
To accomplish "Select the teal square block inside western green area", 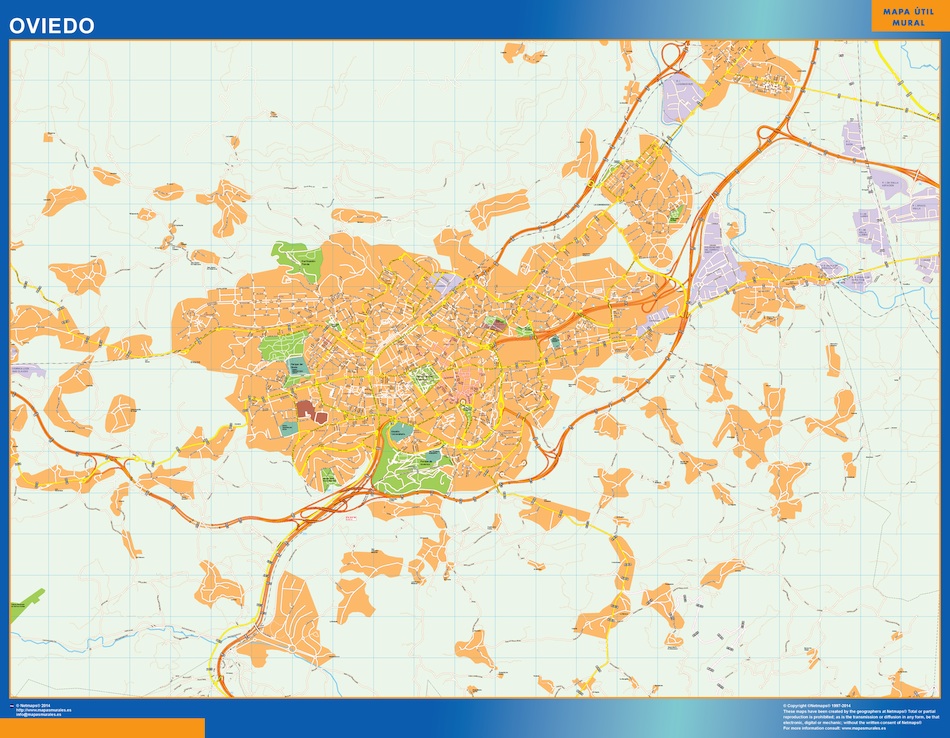I will [296, 367].
